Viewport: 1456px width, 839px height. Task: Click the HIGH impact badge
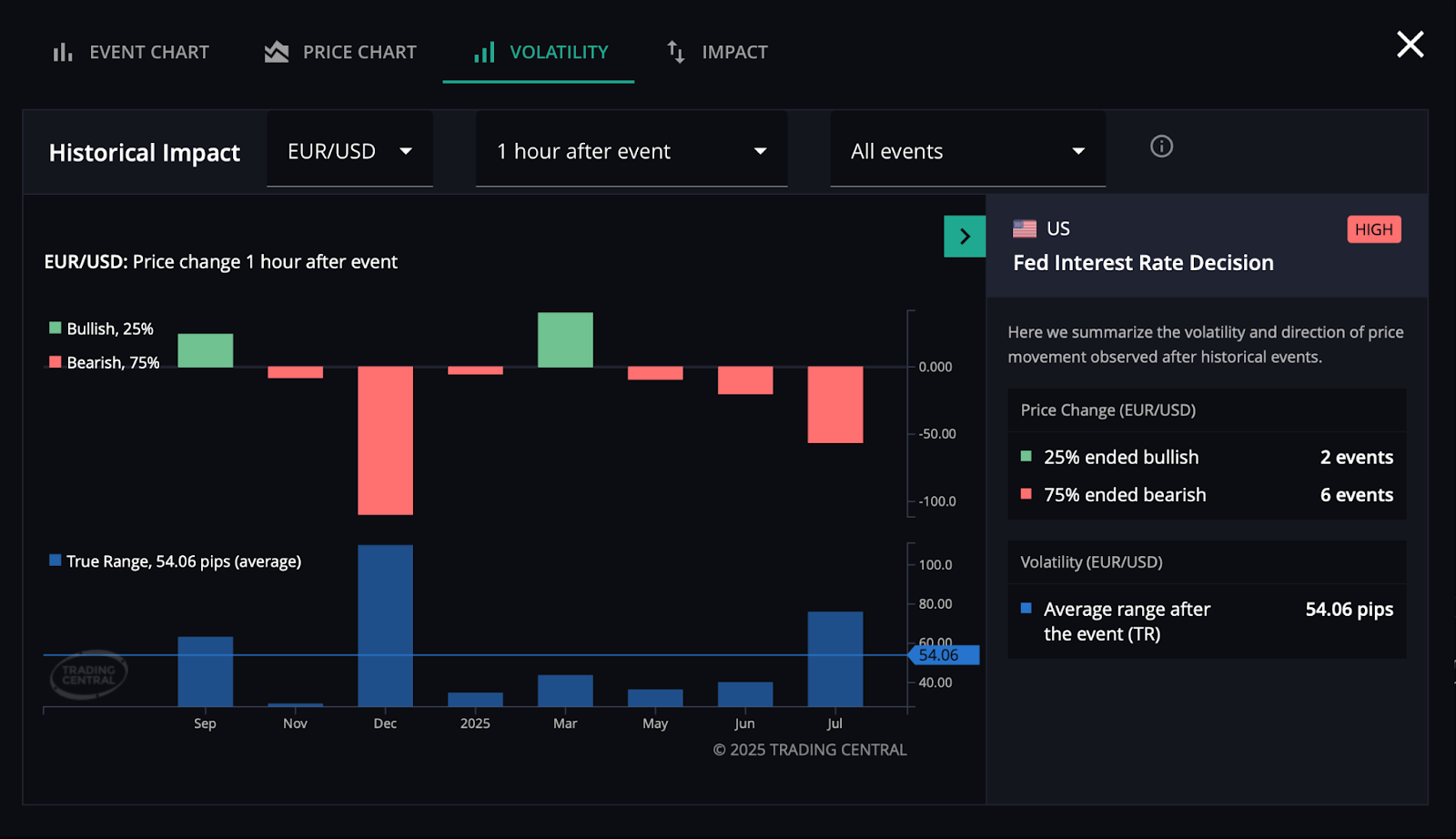click(1373, 229)
